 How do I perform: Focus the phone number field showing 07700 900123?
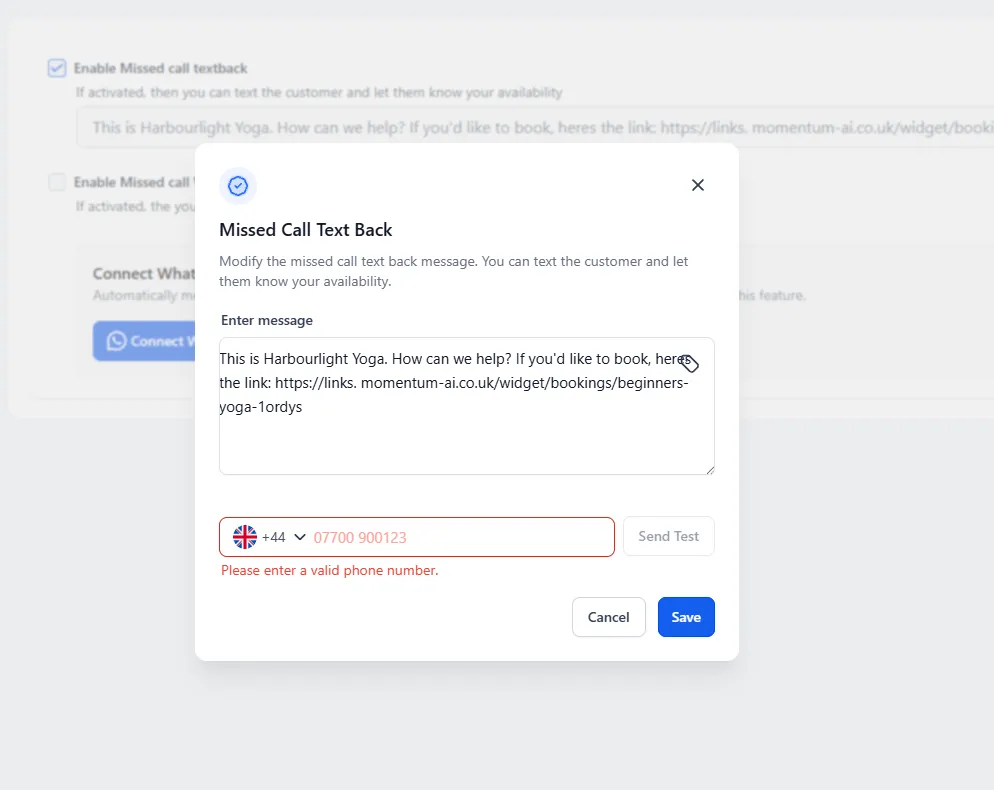(461, 537)
